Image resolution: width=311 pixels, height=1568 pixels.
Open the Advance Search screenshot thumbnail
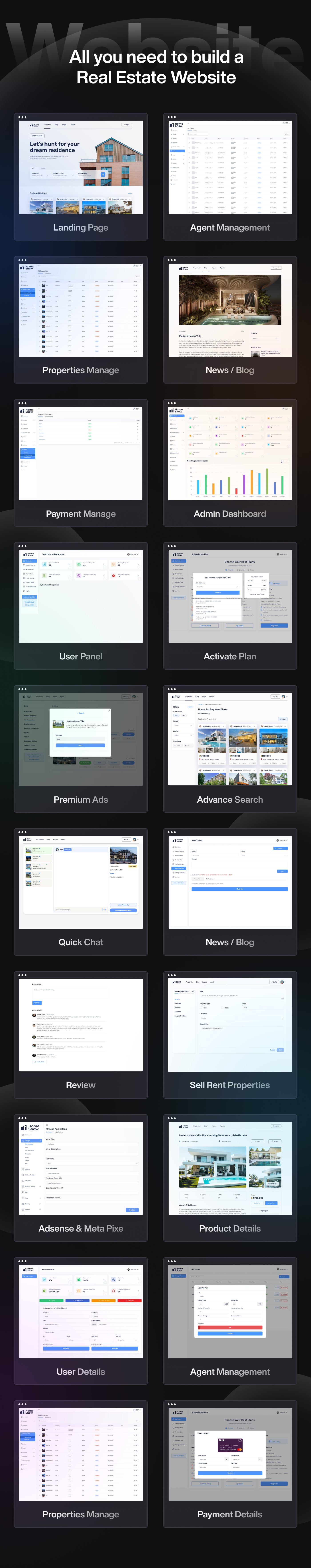[x=230, y=739]
